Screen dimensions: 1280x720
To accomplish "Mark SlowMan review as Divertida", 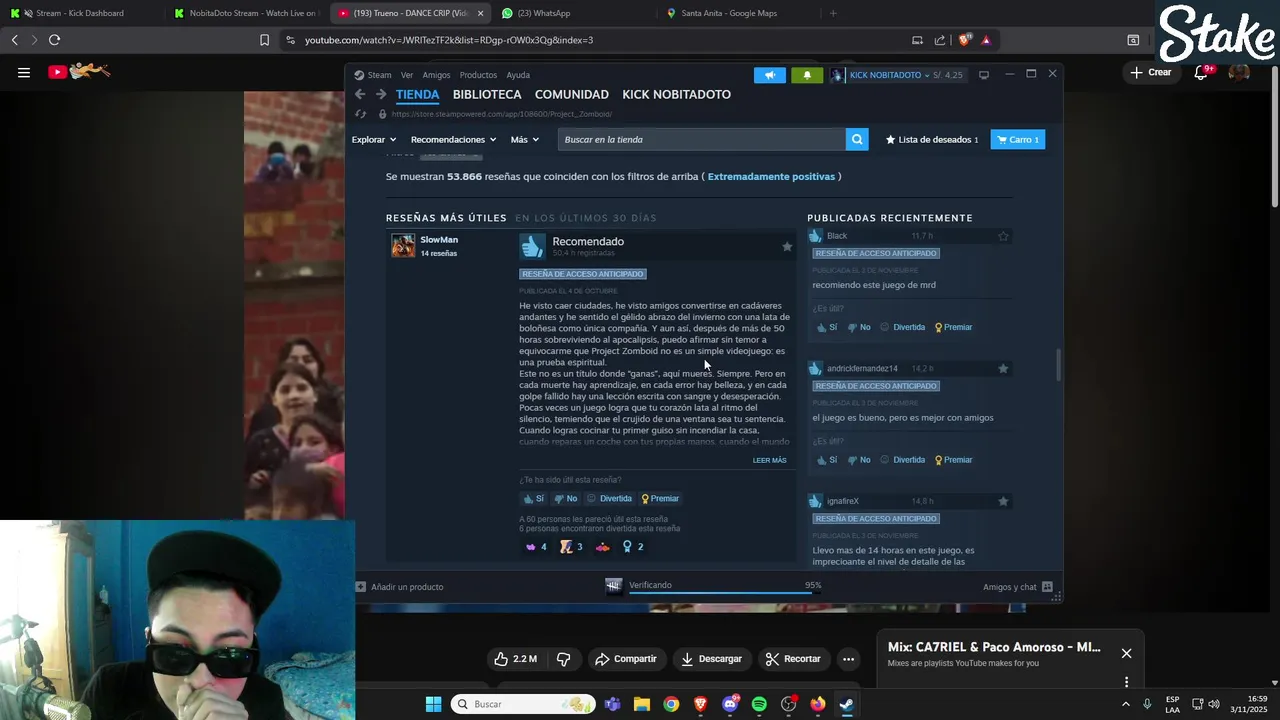I will 609,498.
